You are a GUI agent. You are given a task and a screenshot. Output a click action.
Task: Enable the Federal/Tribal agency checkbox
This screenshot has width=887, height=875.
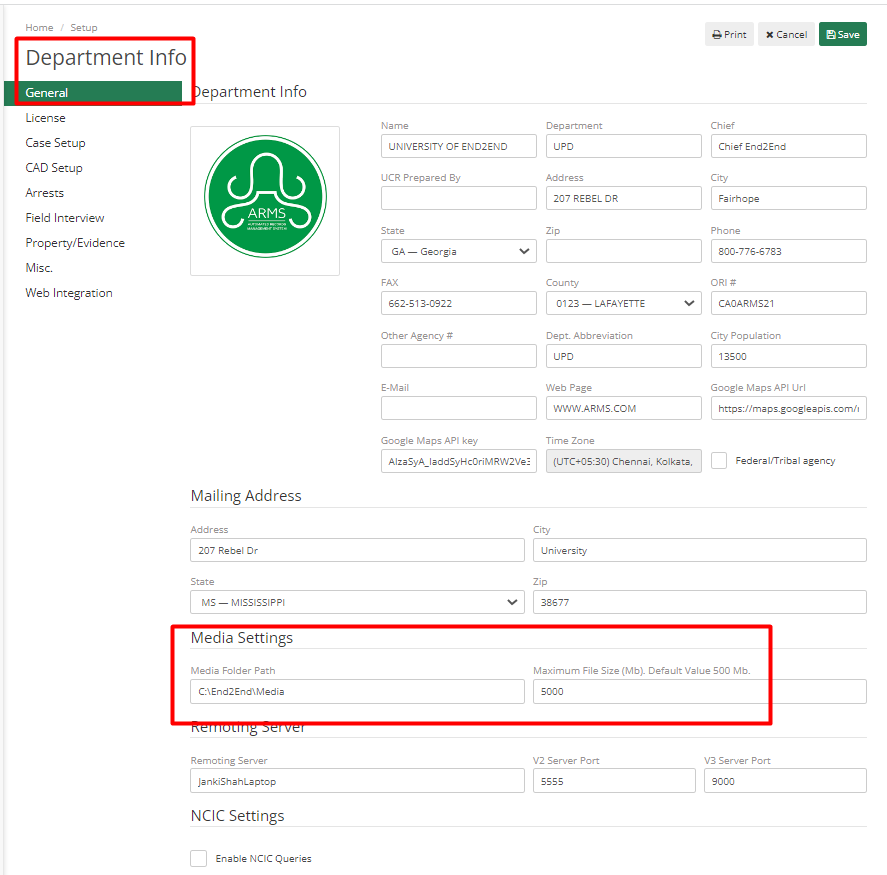pos(717,460)
